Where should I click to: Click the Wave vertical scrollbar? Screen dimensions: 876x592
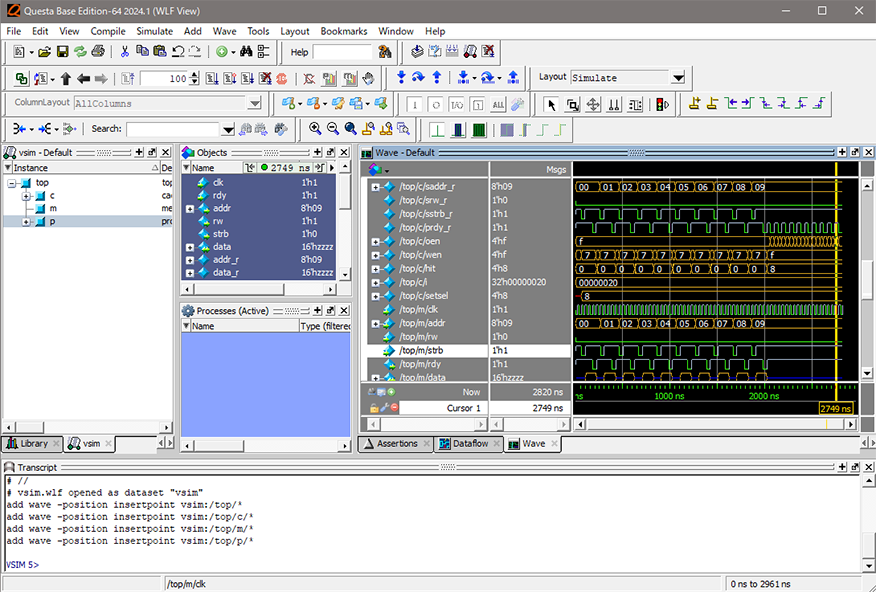coord(867,279)
